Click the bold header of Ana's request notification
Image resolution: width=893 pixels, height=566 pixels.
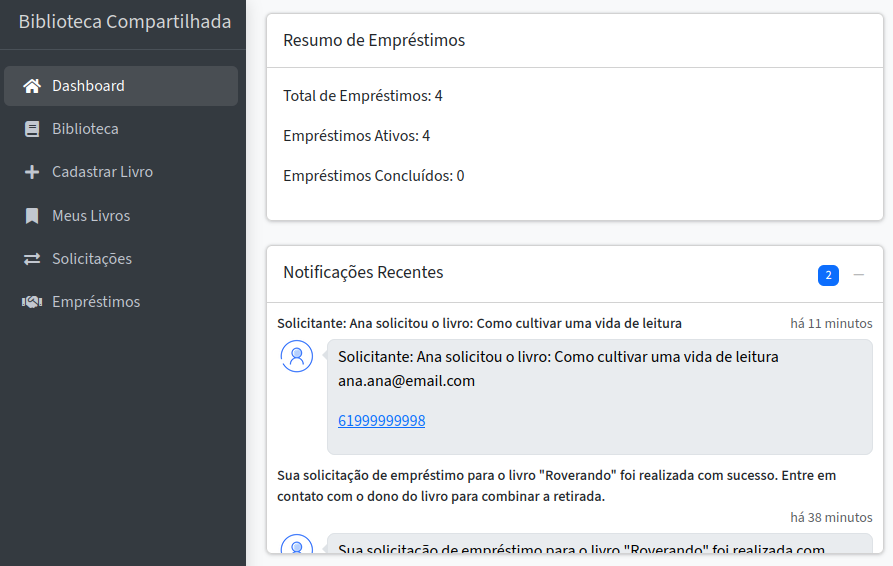click(479, 323)
